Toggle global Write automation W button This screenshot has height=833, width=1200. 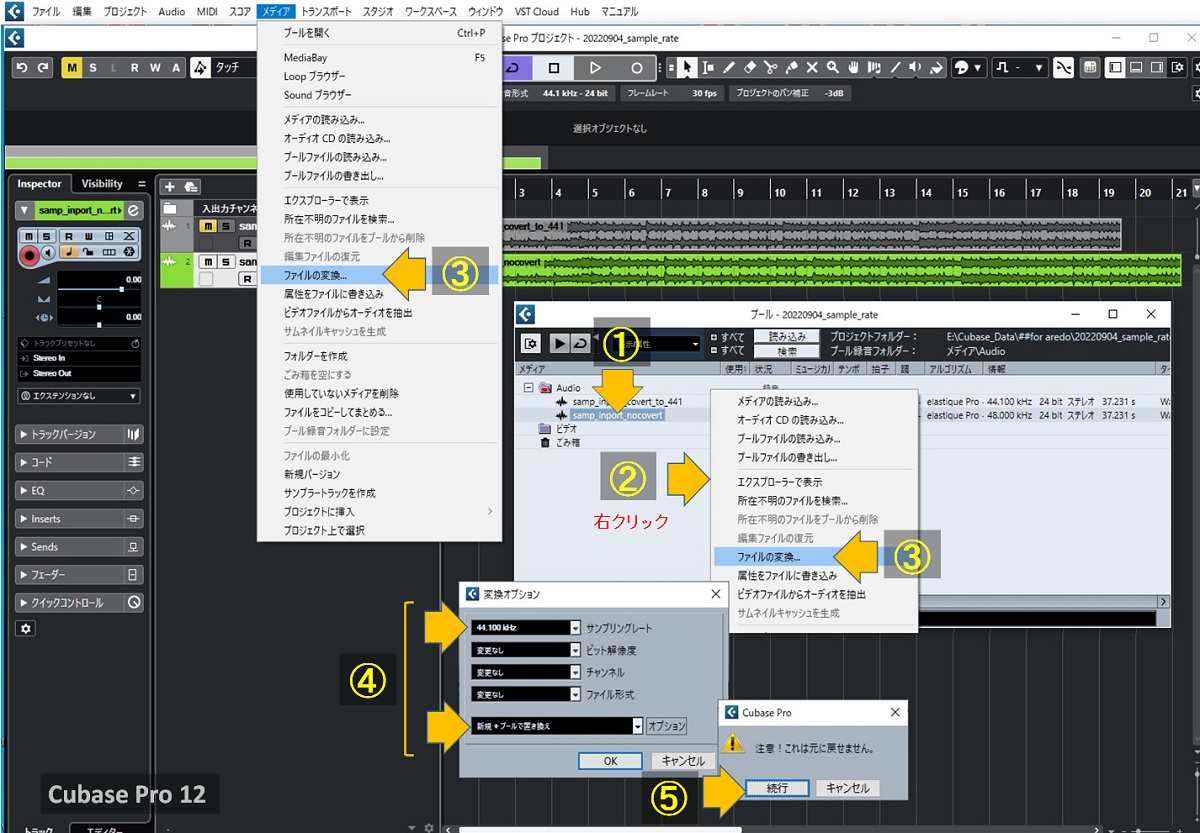click(x=155, y=67)
